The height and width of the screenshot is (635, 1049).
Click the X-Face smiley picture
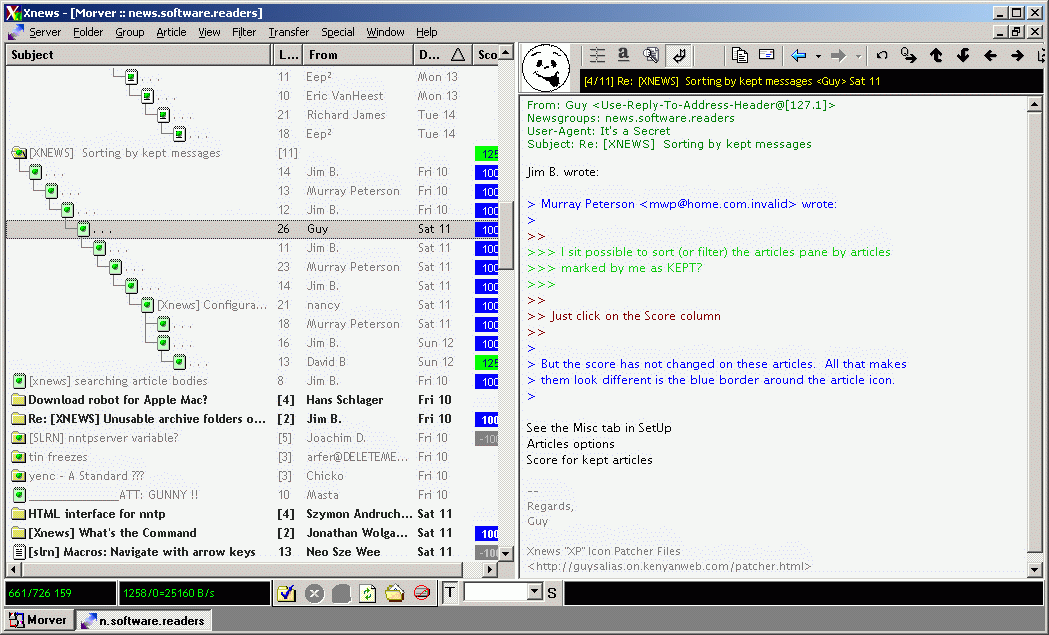[546, 67]
